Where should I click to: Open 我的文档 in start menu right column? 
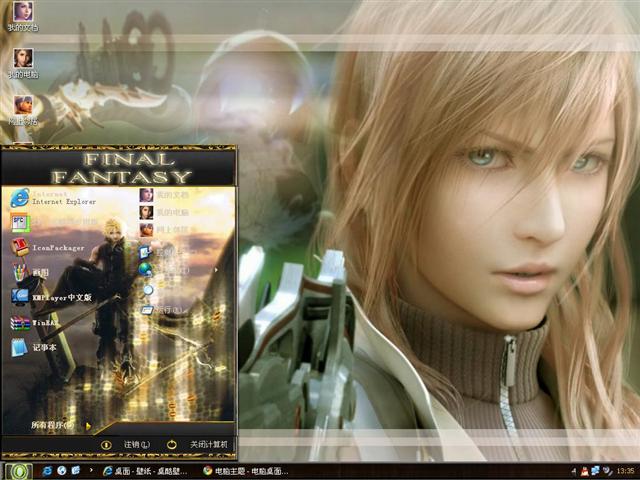[x=164, y=195]
